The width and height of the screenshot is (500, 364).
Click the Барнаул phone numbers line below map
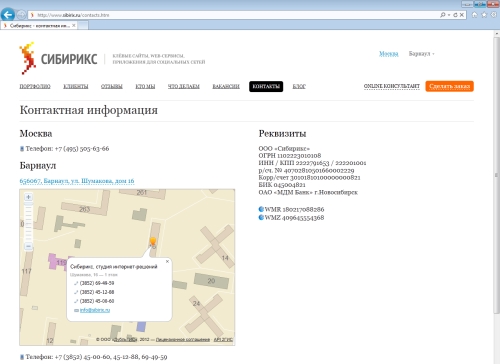(x=96, y=357)
